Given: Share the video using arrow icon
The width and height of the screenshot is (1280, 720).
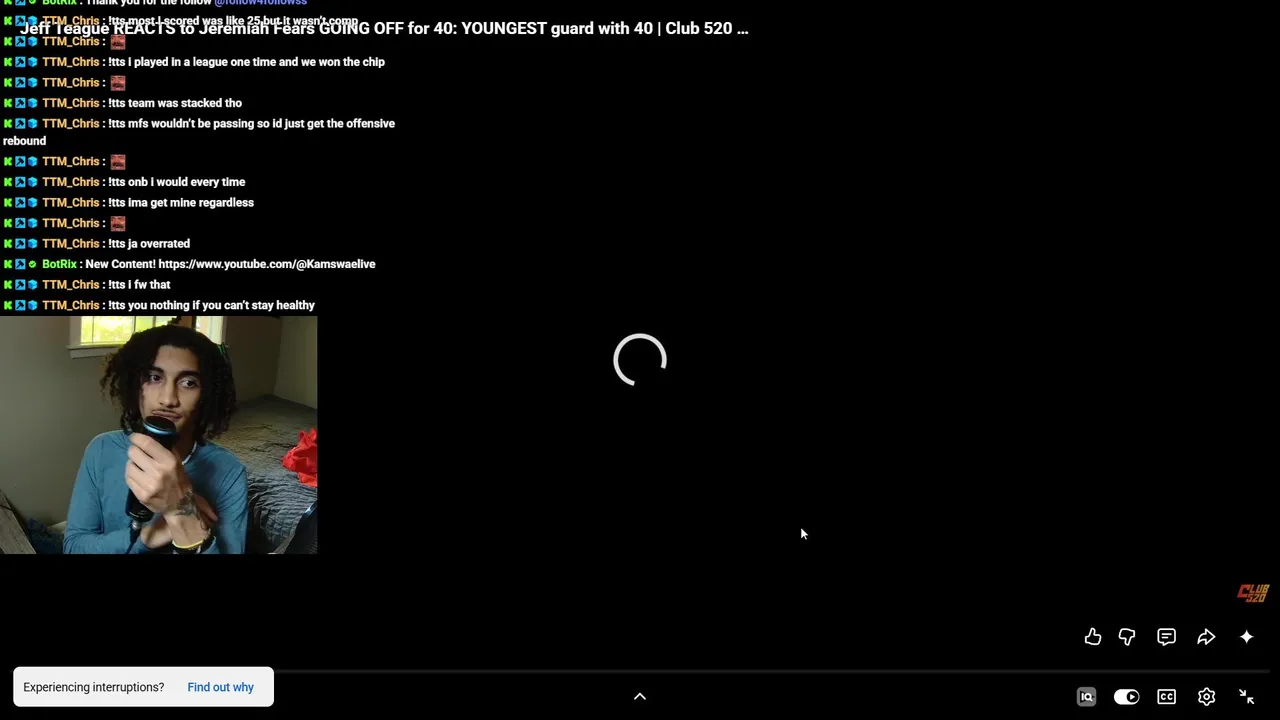Looking at the screenshot, I should click(1206, 637).
